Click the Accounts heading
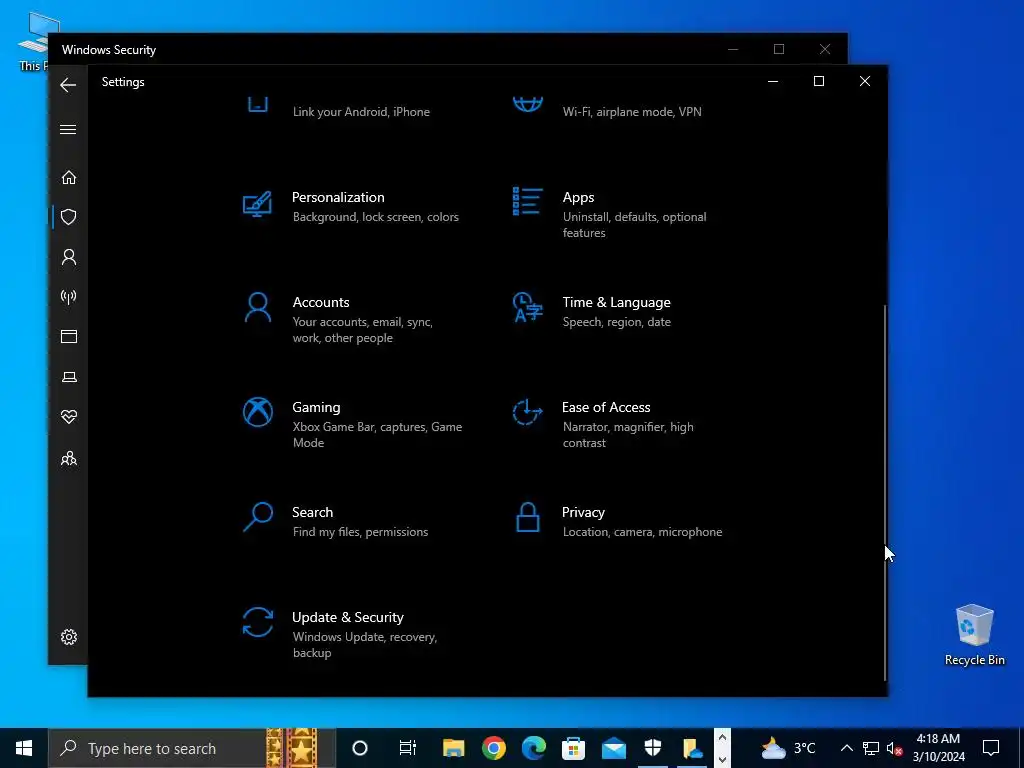The image size is (1024, 768). [x=321, y=302]
